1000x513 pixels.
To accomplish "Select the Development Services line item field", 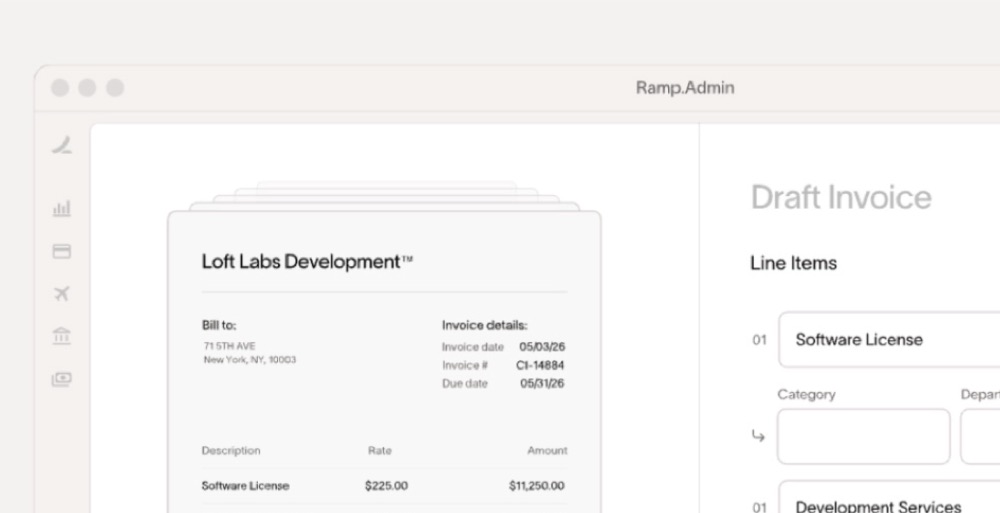I will [889, 497].
